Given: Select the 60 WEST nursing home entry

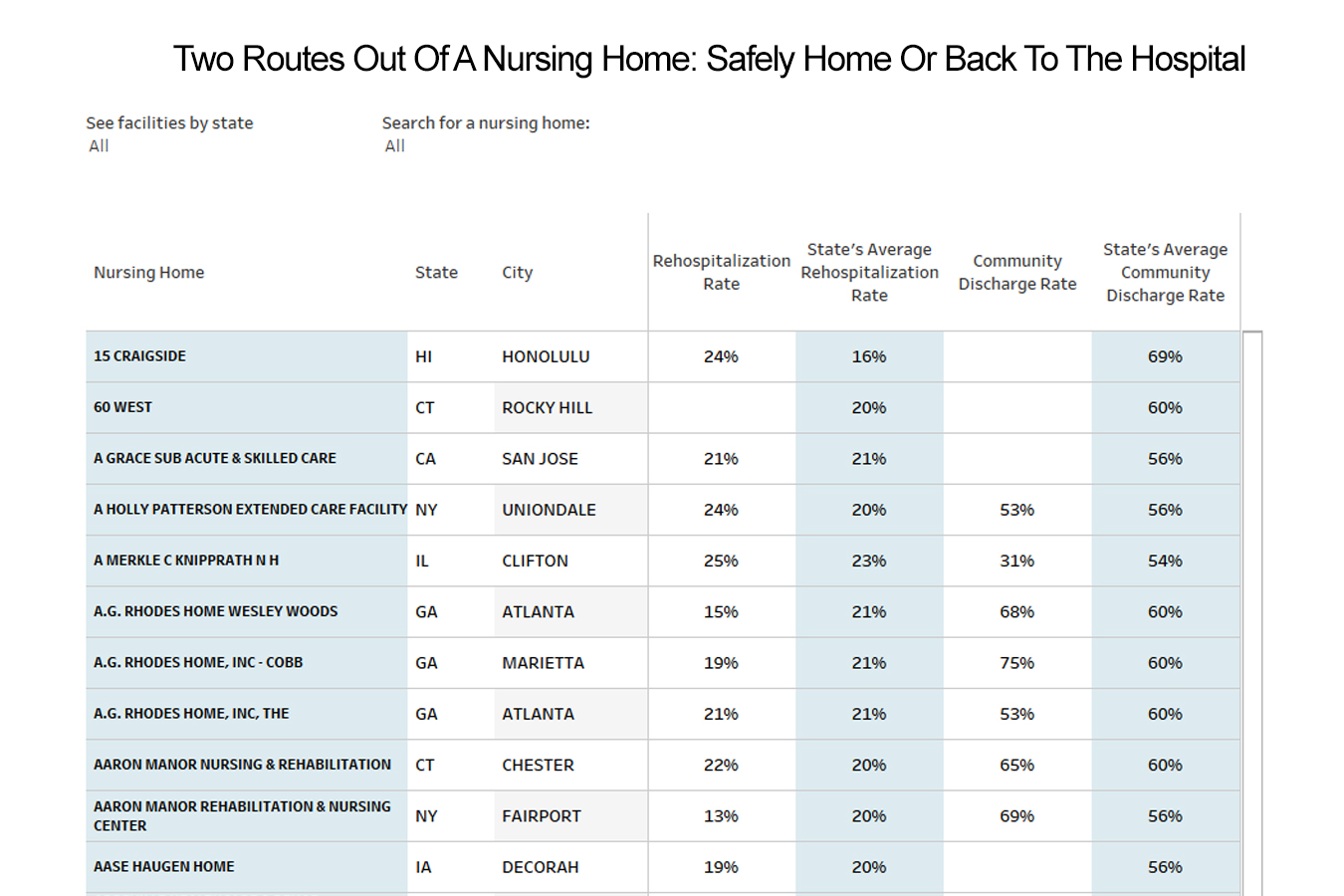Looking at the screenshot, I should point(121,407).
